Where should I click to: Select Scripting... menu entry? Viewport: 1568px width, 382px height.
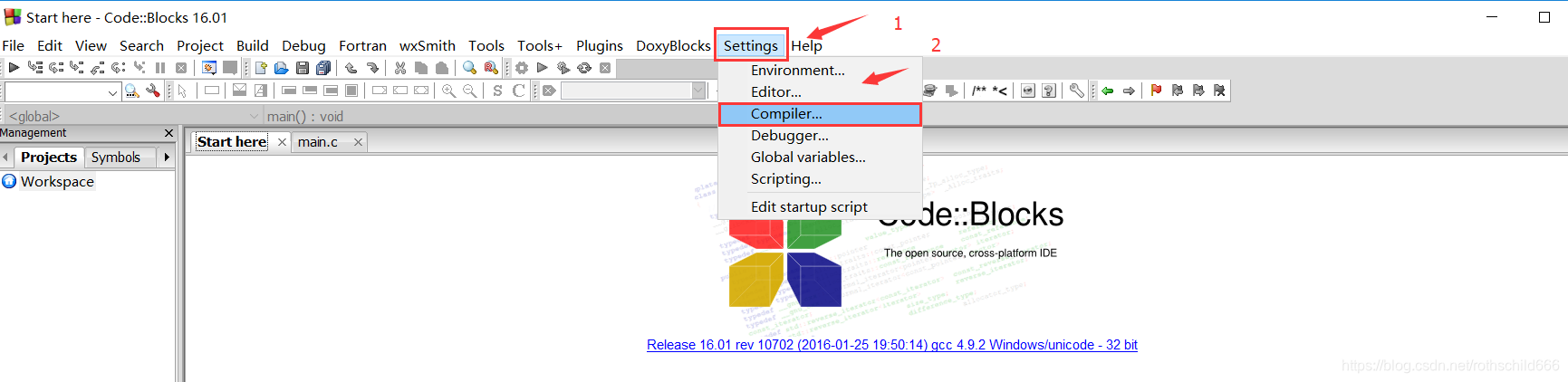(820, 179)
